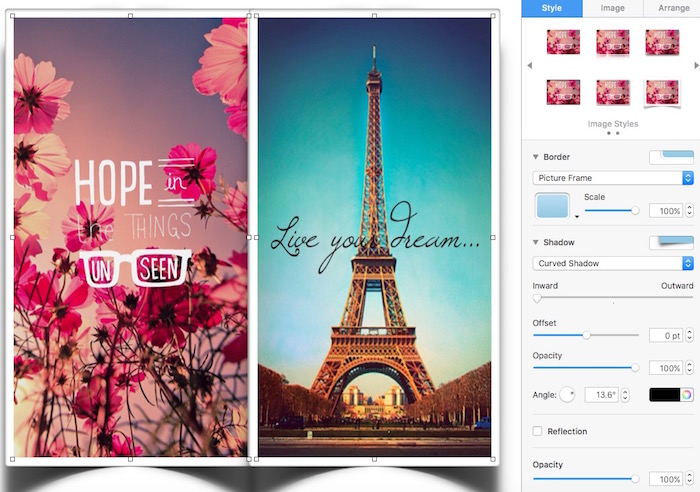Open the Picture Frame border dropdown

(612, 178)
